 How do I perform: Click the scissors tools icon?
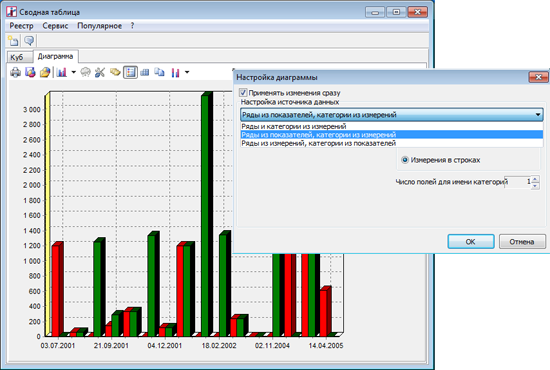100,73
